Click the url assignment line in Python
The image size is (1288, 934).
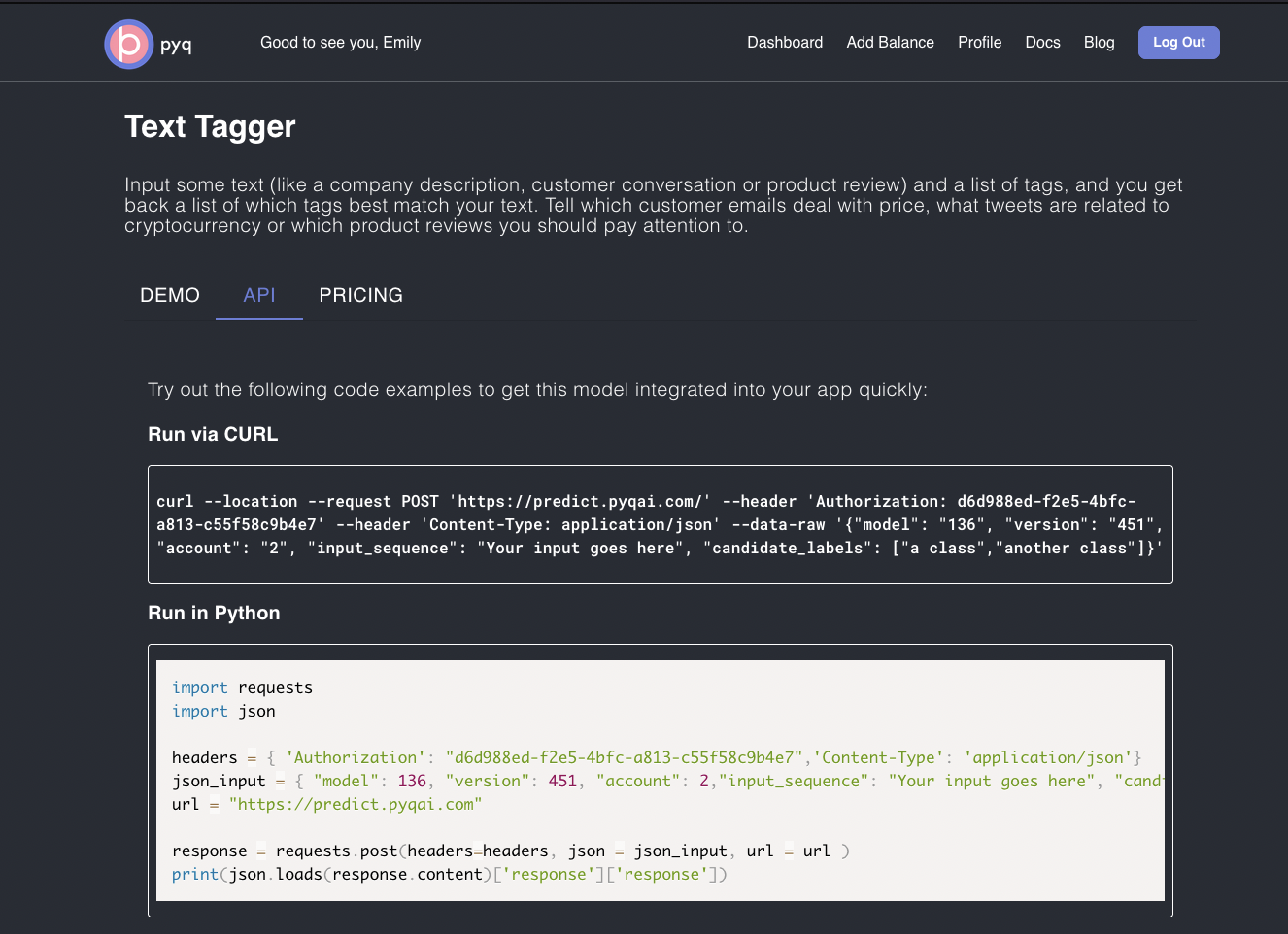coord(326,804)
